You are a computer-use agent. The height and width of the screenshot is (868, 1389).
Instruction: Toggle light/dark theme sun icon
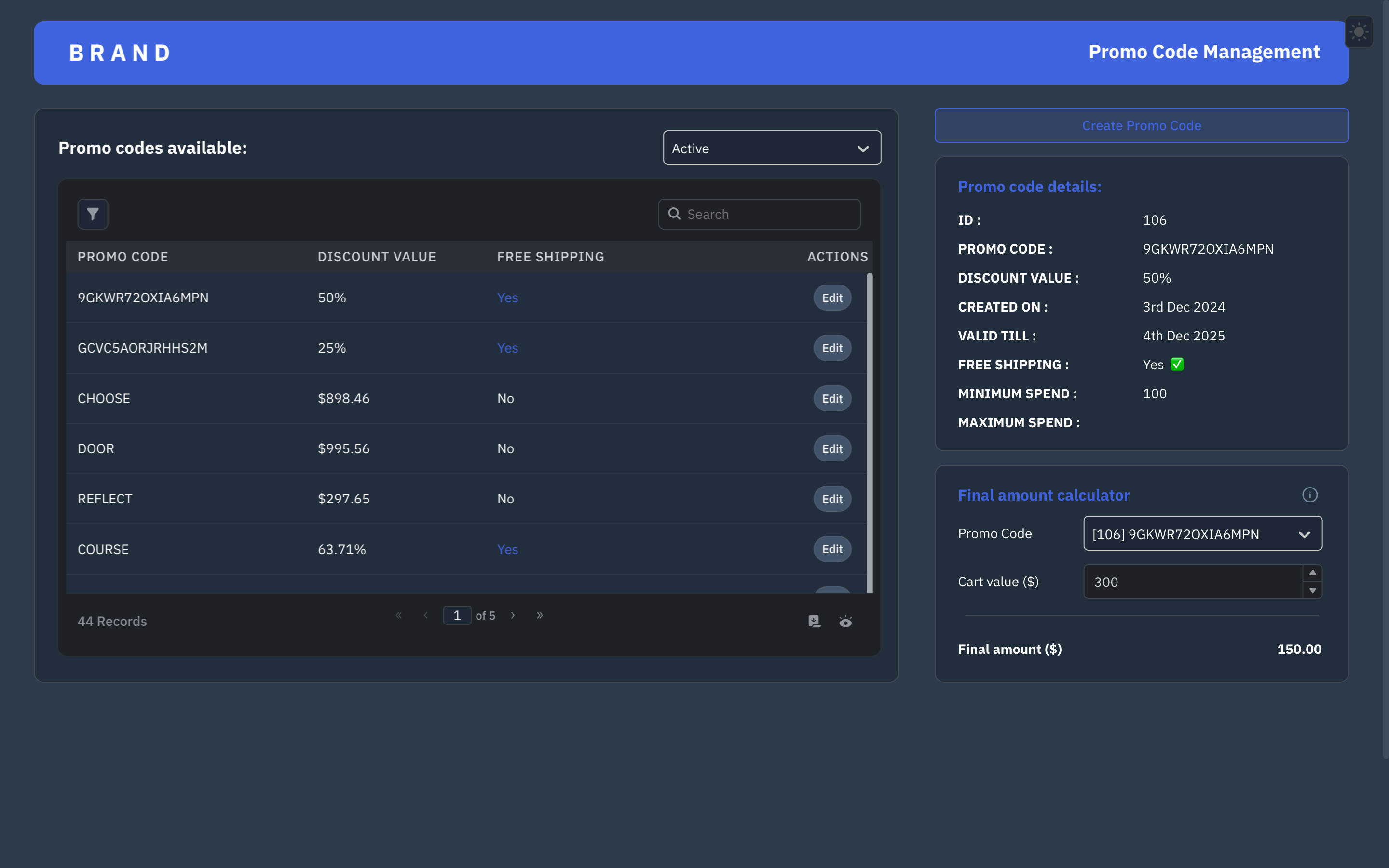pos(1359,32)
